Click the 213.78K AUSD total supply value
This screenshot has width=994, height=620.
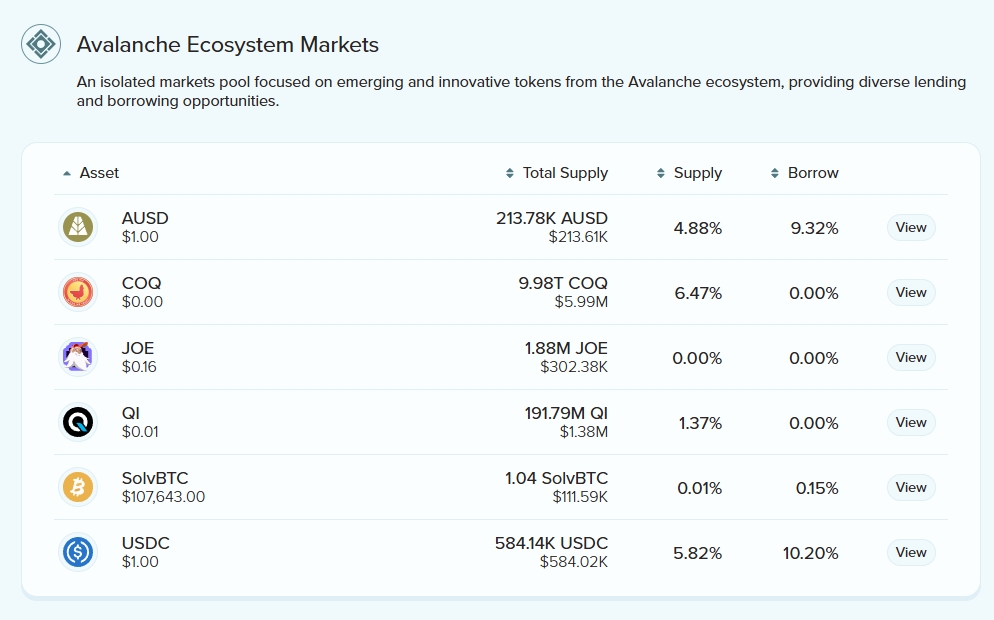(x=552, y=218)
